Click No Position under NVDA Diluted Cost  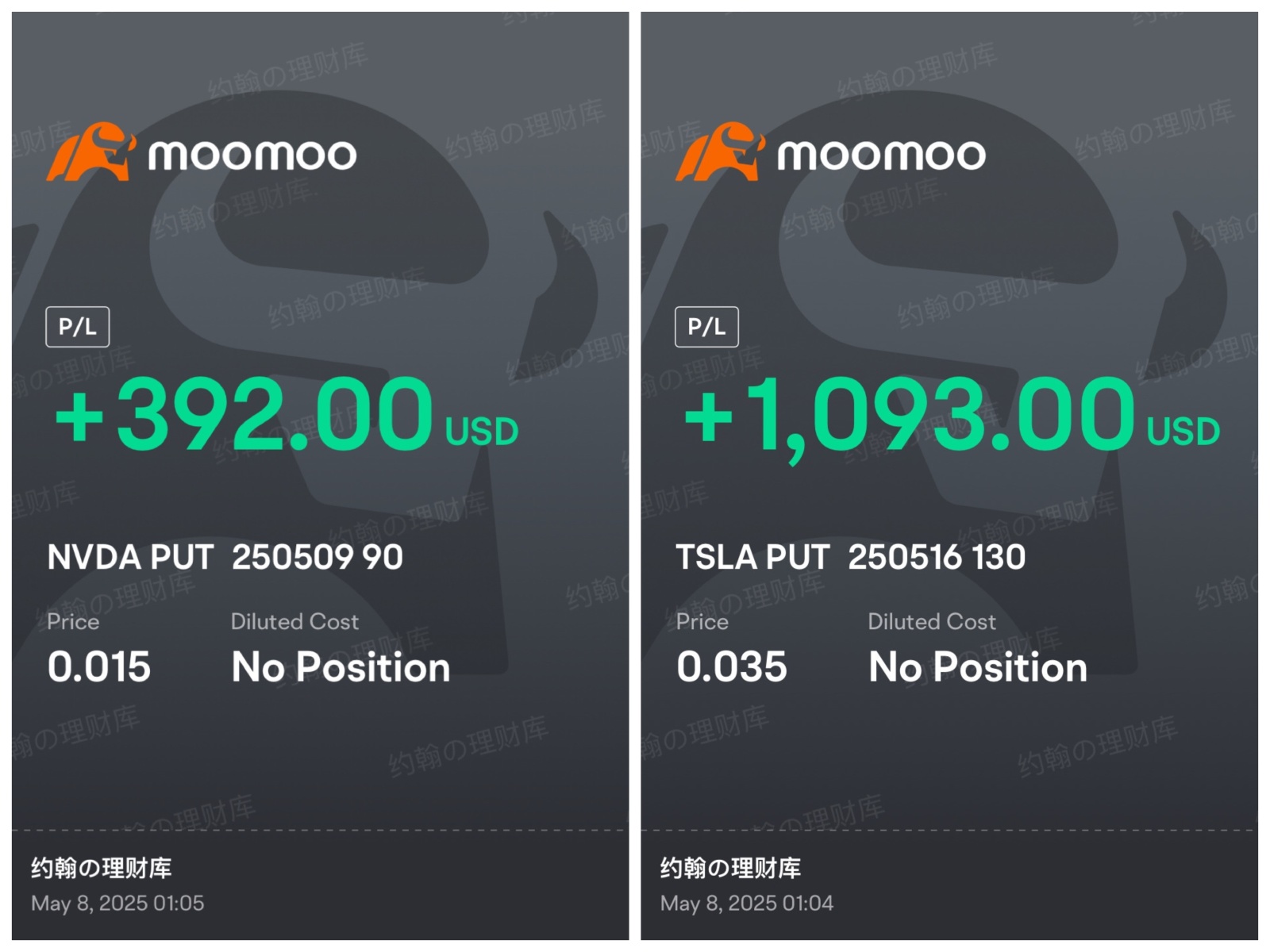click(x=341, y=667)
